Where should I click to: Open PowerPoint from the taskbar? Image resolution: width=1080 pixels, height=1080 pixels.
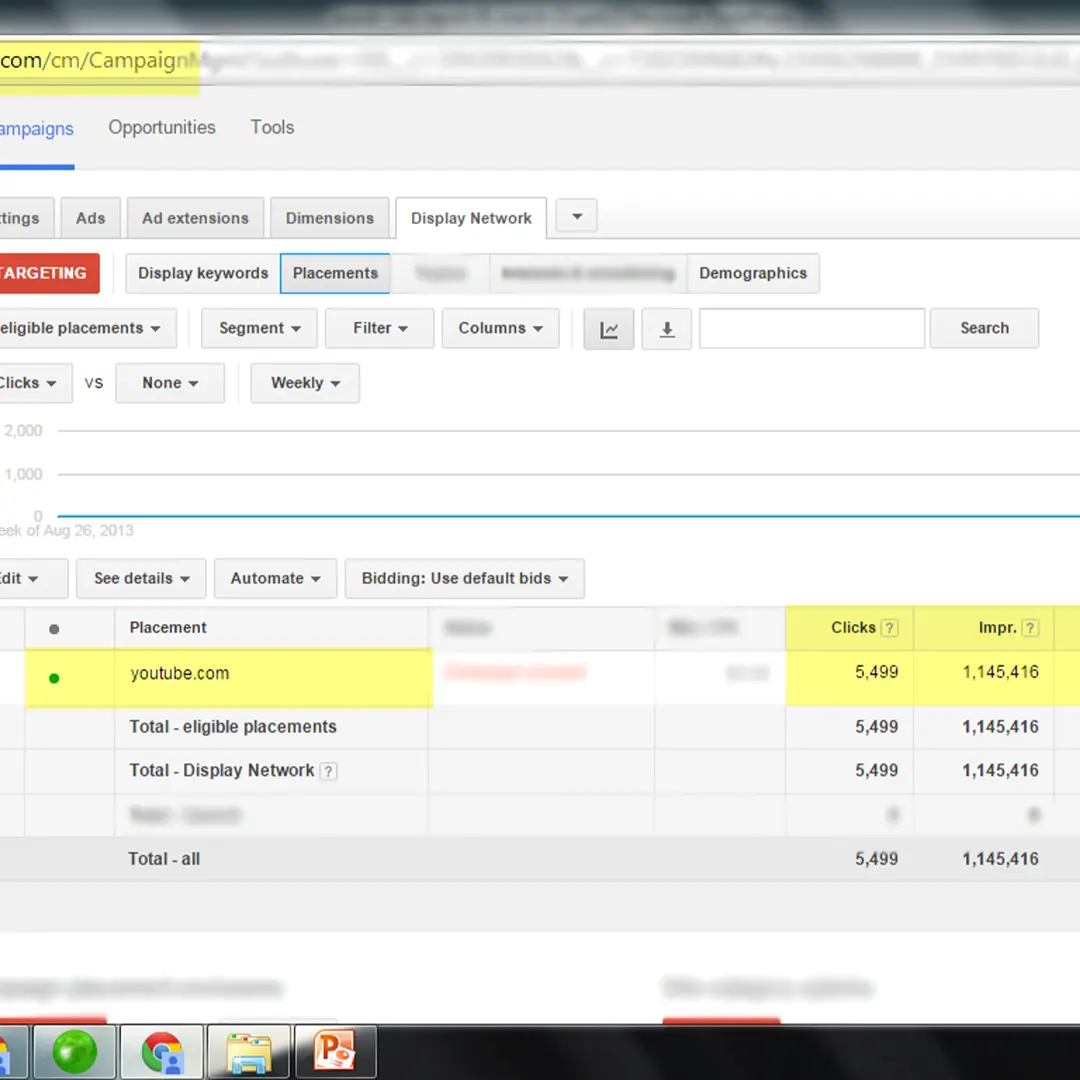(x=334, y=1052)
